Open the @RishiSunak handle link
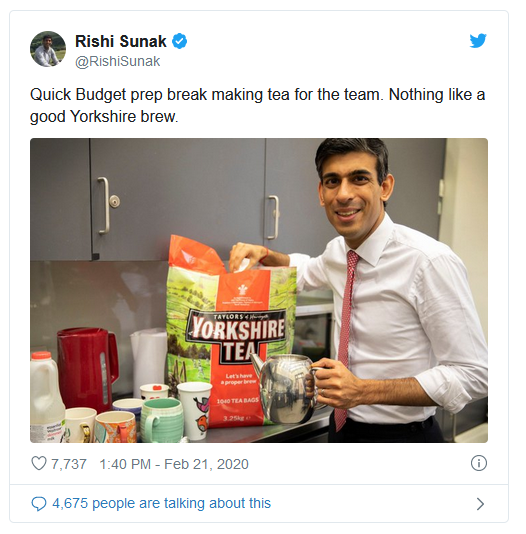 coord(117,62)
